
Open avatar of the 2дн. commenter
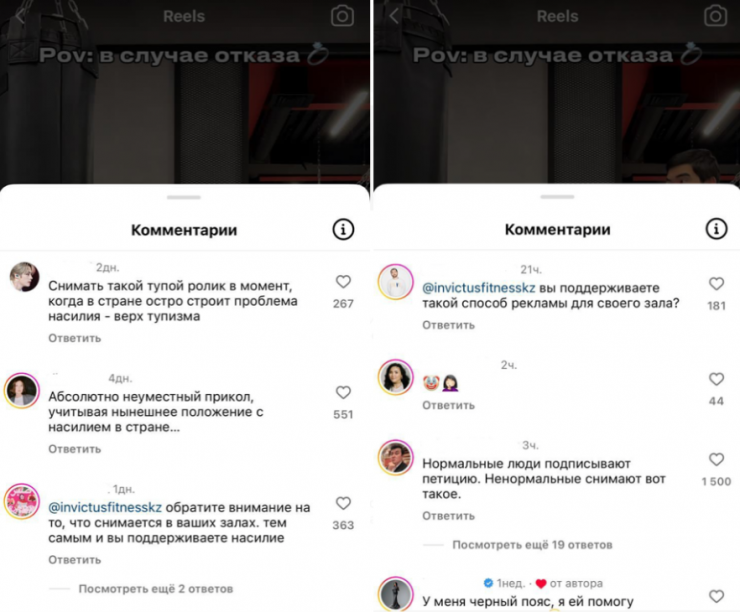25,277
